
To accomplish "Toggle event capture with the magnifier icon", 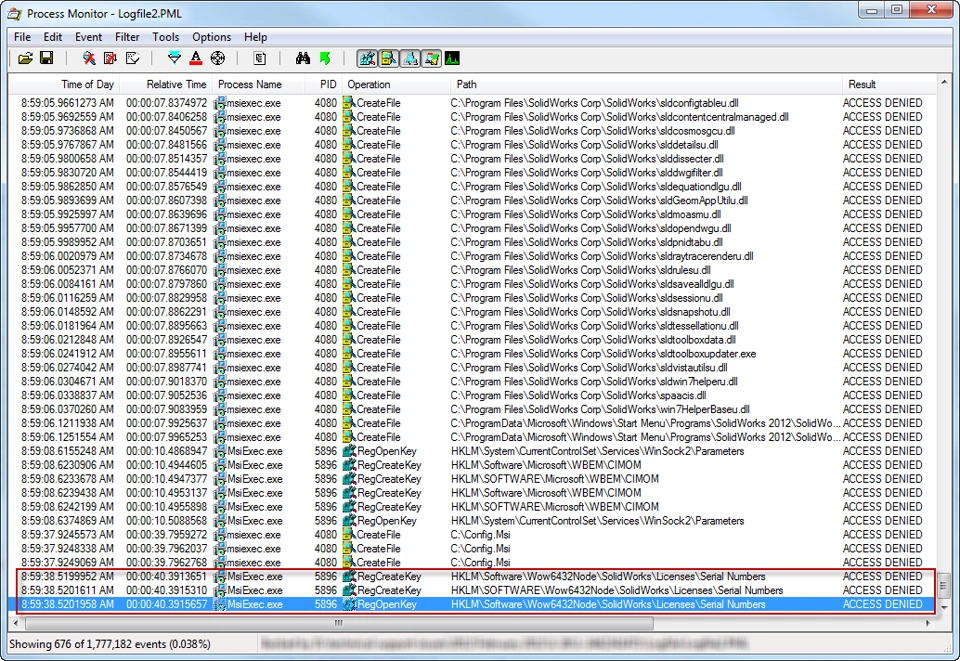I will click(x=89, y=59).
